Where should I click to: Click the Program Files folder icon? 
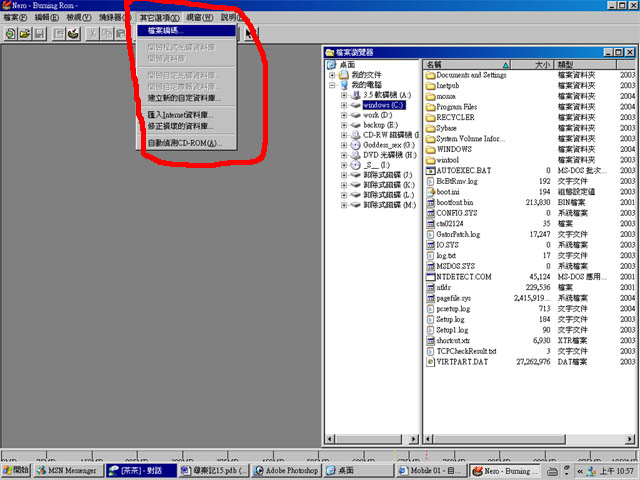[430, 107]
